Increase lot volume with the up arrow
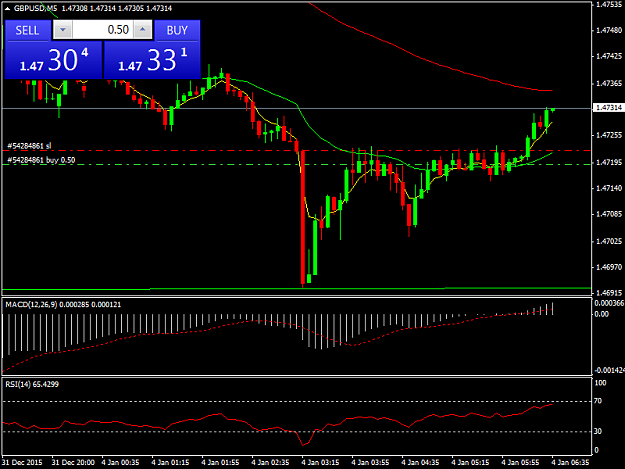Image resolution: width=625 pixels, height=469 pixels. (x=143, y=30)
